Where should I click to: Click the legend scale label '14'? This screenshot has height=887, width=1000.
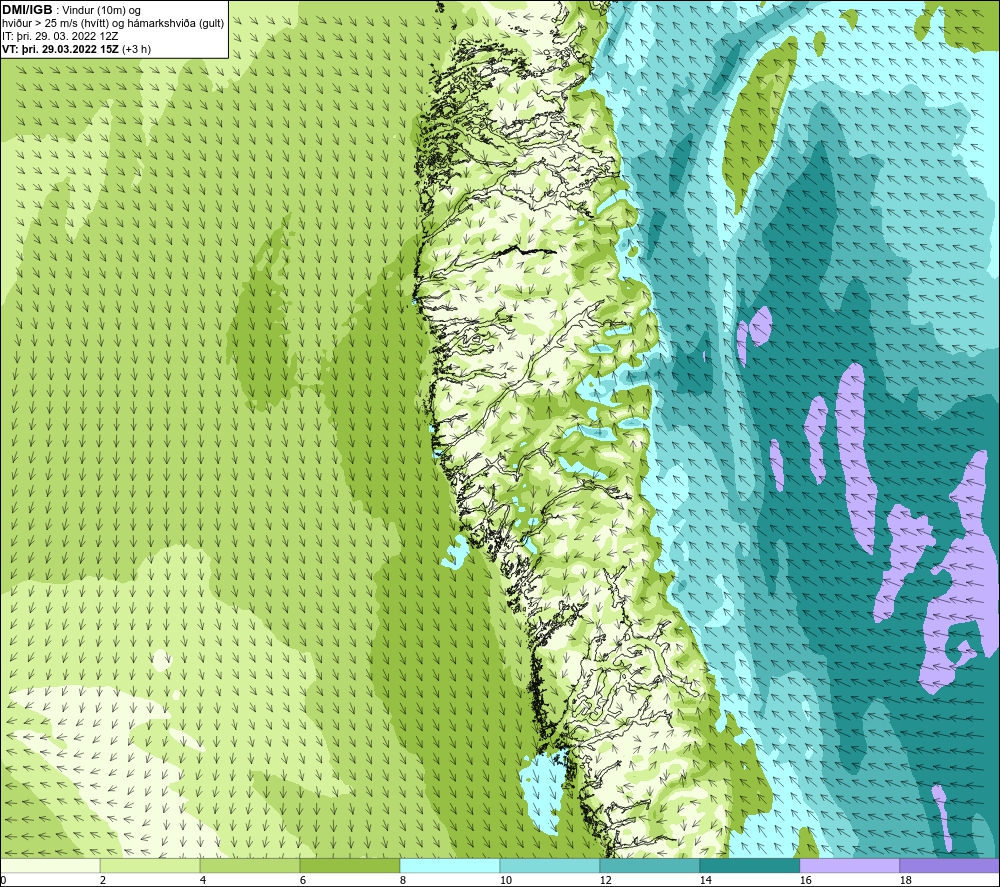705,880
